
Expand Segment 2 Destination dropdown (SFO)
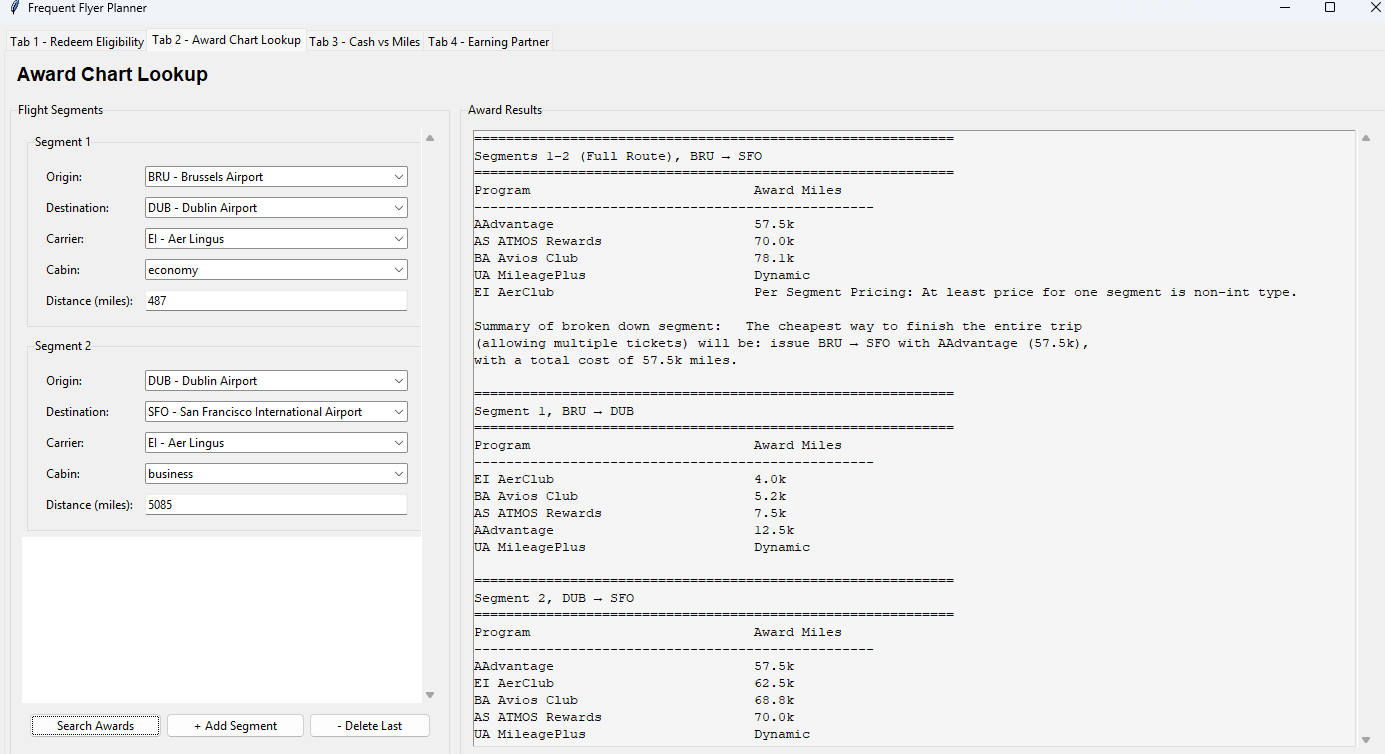point(276,412)
